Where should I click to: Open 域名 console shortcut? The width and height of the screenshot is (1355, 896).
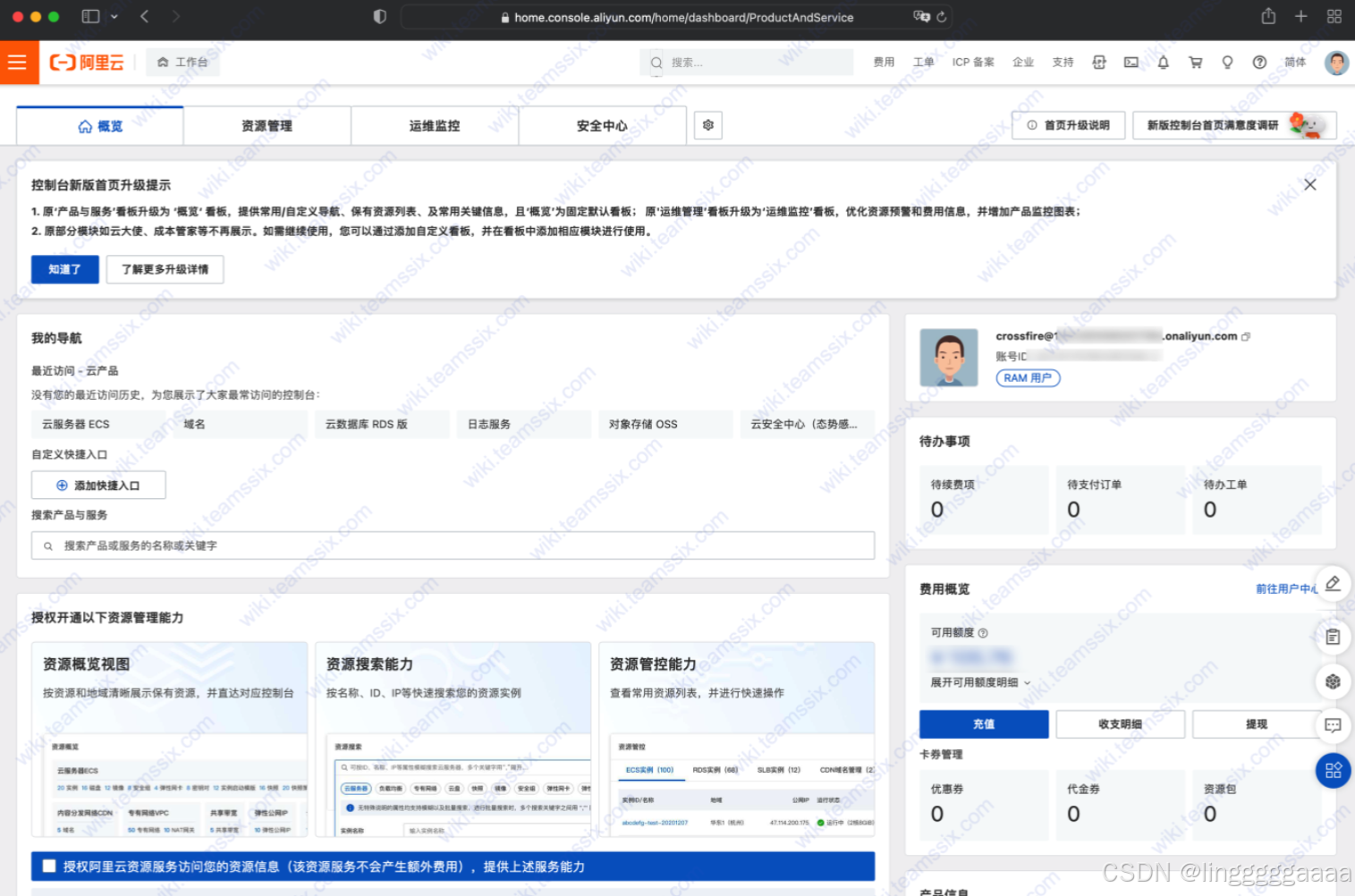click(240, 424)
